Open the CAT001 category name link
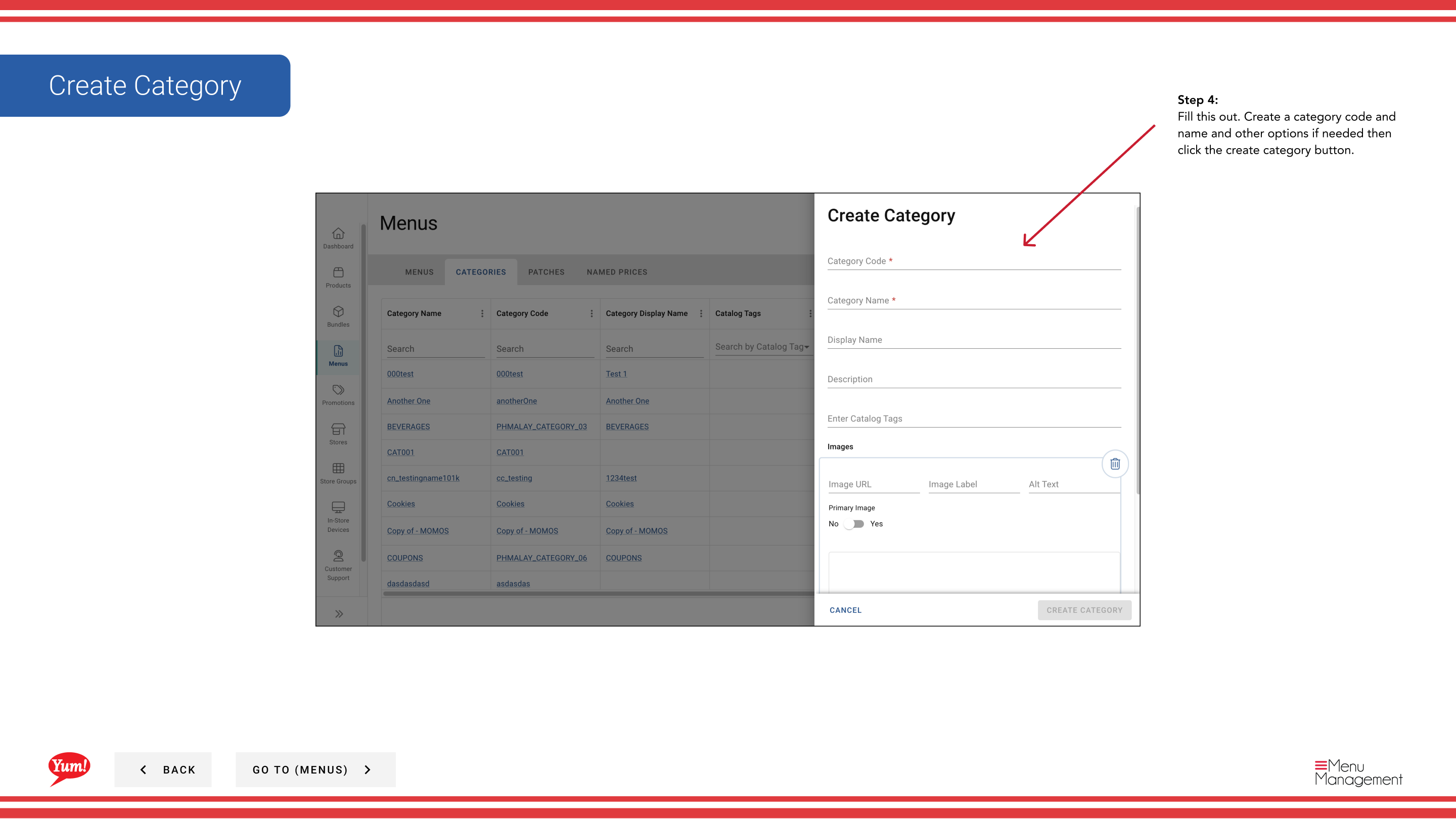The image size is (1456, 819). (400, 453)
